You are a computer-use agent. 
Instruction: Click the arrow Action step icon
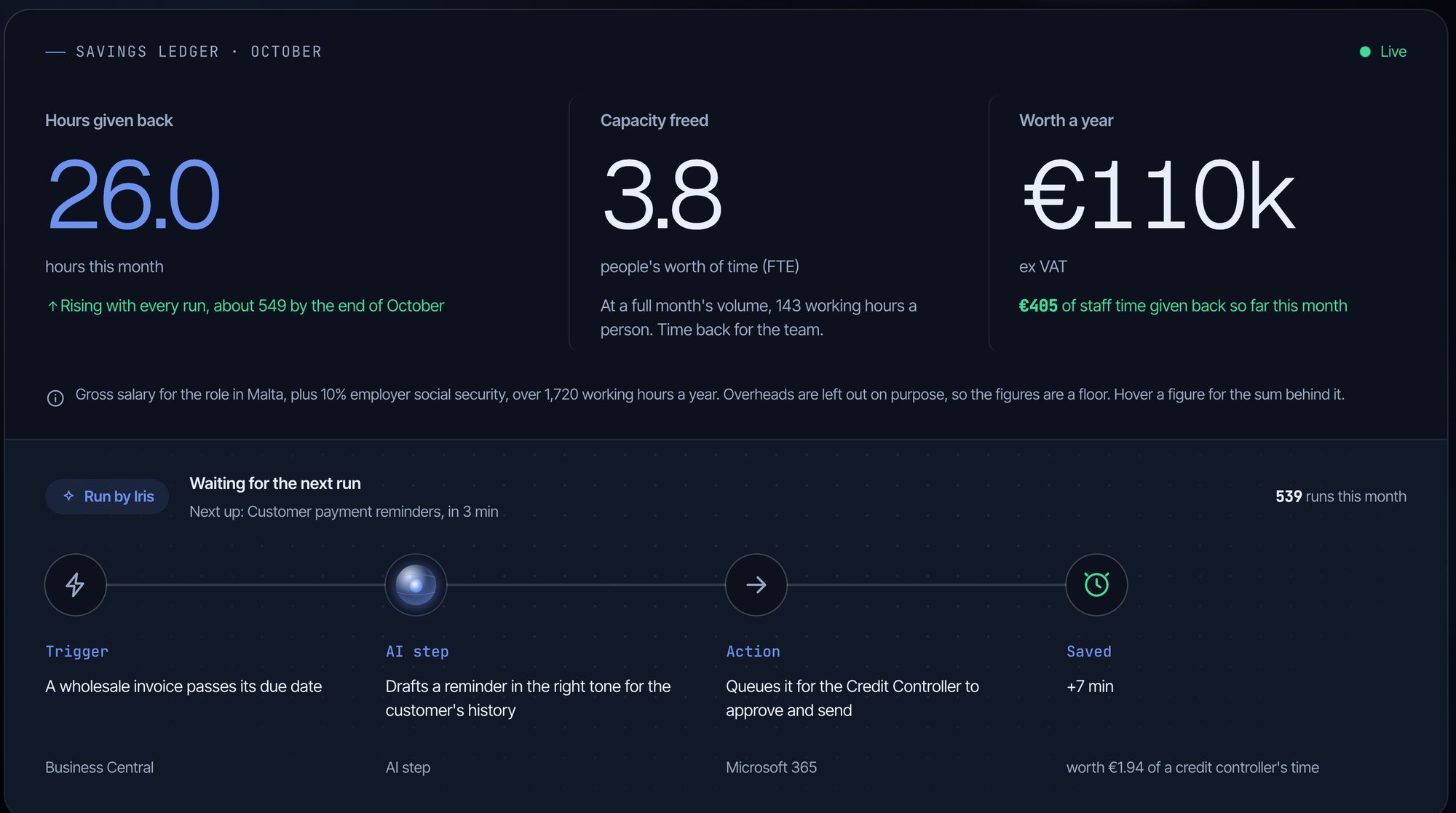756,584
